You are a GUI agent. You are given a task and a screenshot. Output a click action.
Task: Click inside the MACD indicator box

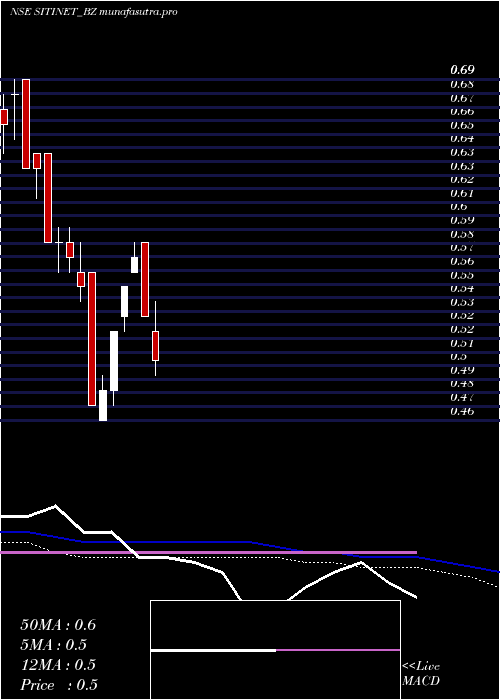pos(275,650)
